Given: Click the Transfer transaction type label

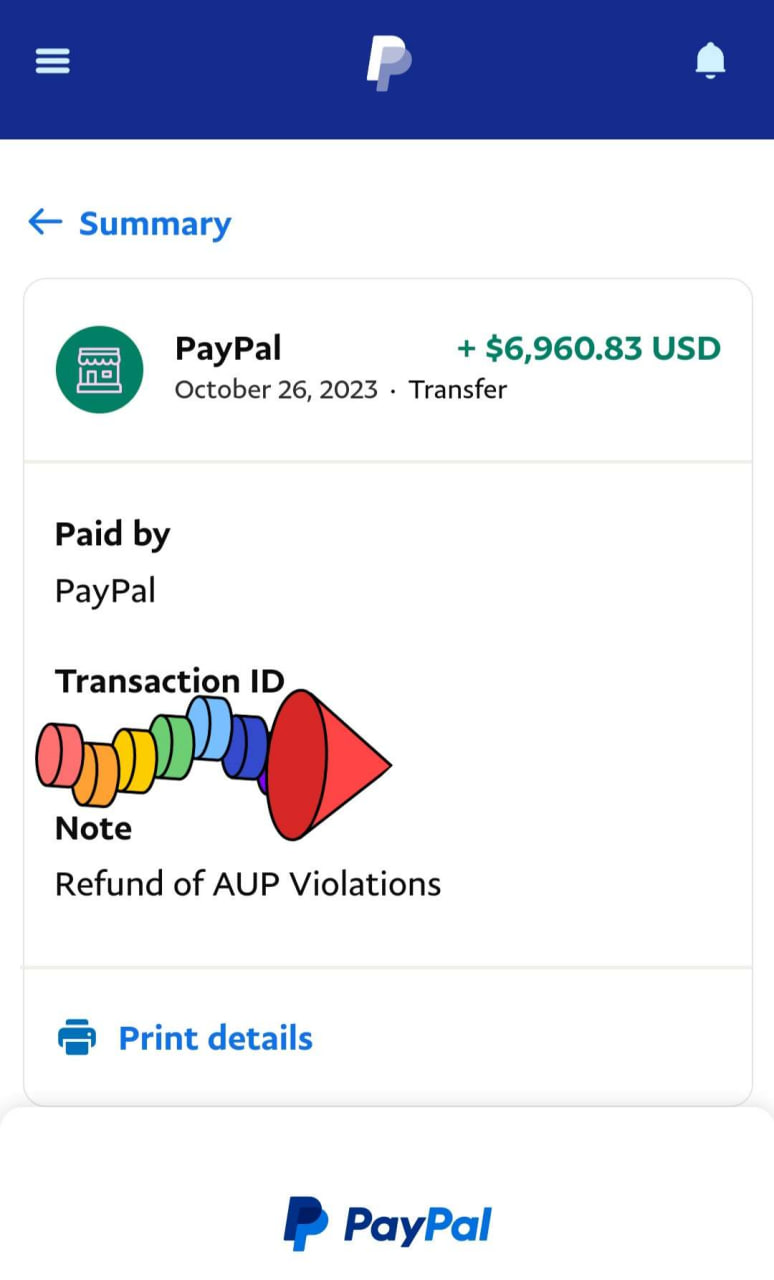Looking at the screenshot, I should (457, 389).
